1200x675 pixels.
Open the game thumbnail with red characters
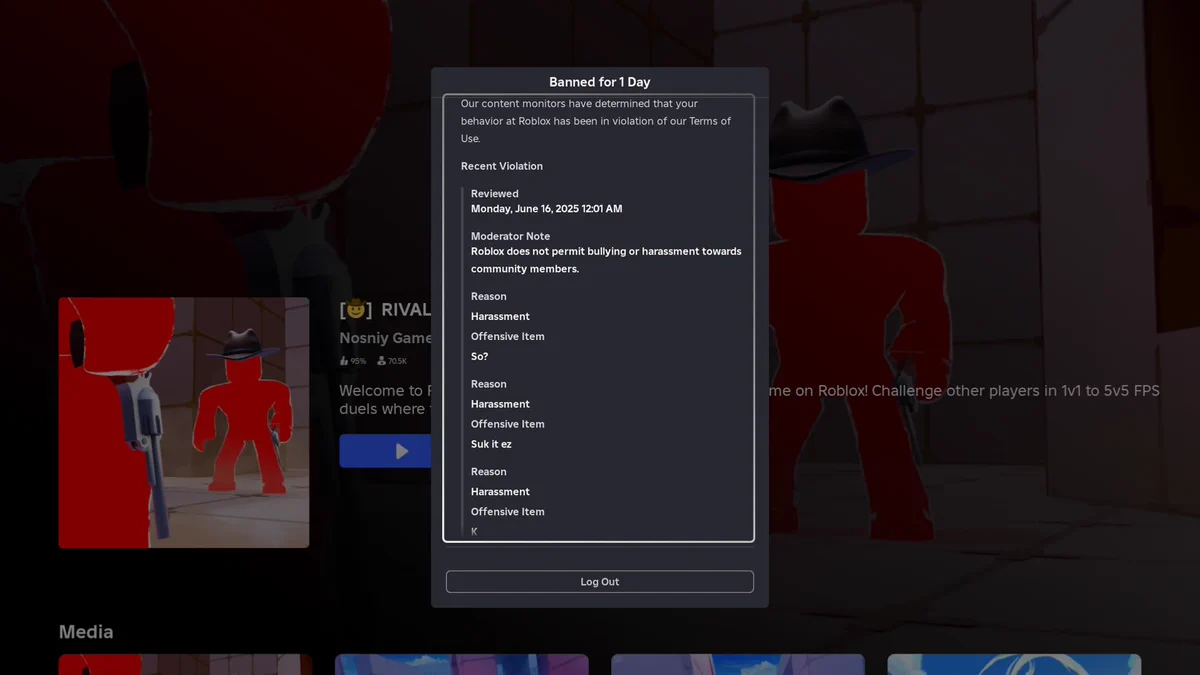(184, 422)
